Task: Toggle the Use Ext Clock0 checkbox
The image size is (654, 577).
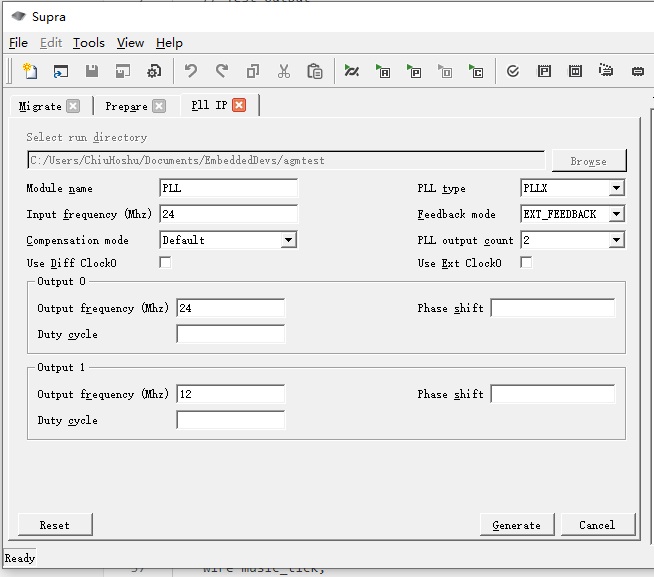Action: [x=526, y=263]
